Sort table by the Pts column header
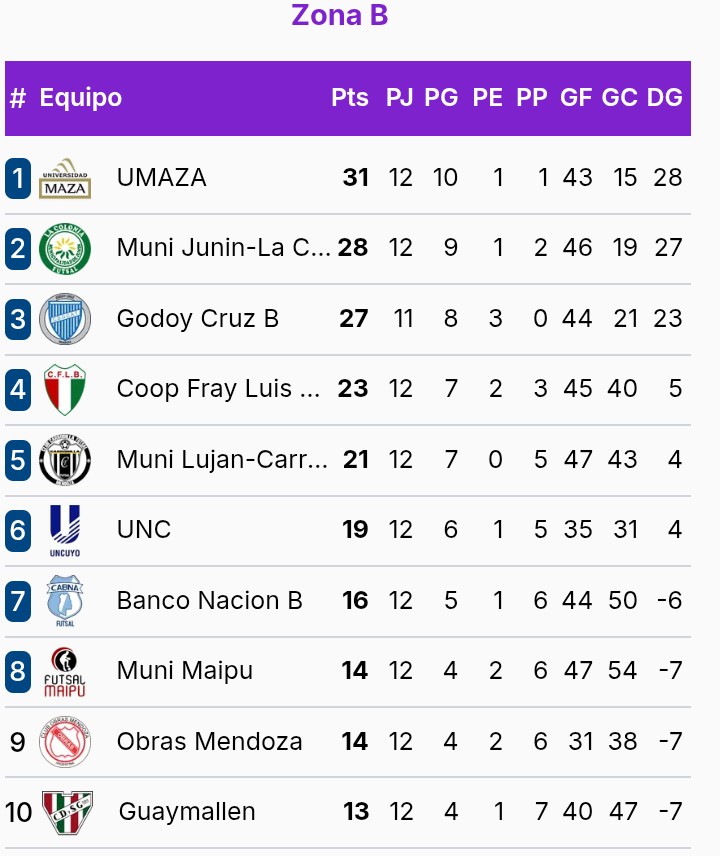 [x=350, y=98]
